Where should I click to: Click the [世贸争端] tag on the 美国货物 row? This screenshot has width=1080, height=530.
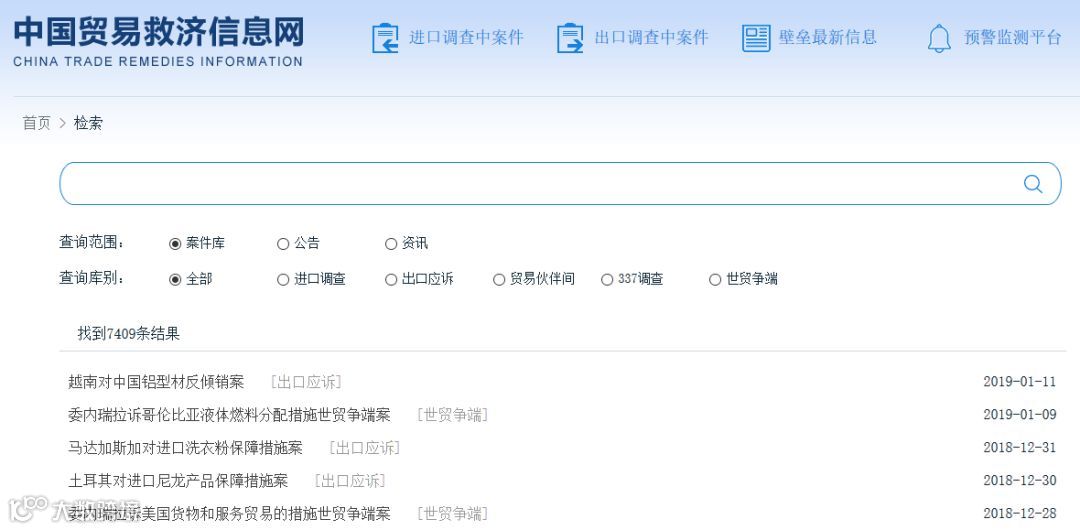pos(453,514)
